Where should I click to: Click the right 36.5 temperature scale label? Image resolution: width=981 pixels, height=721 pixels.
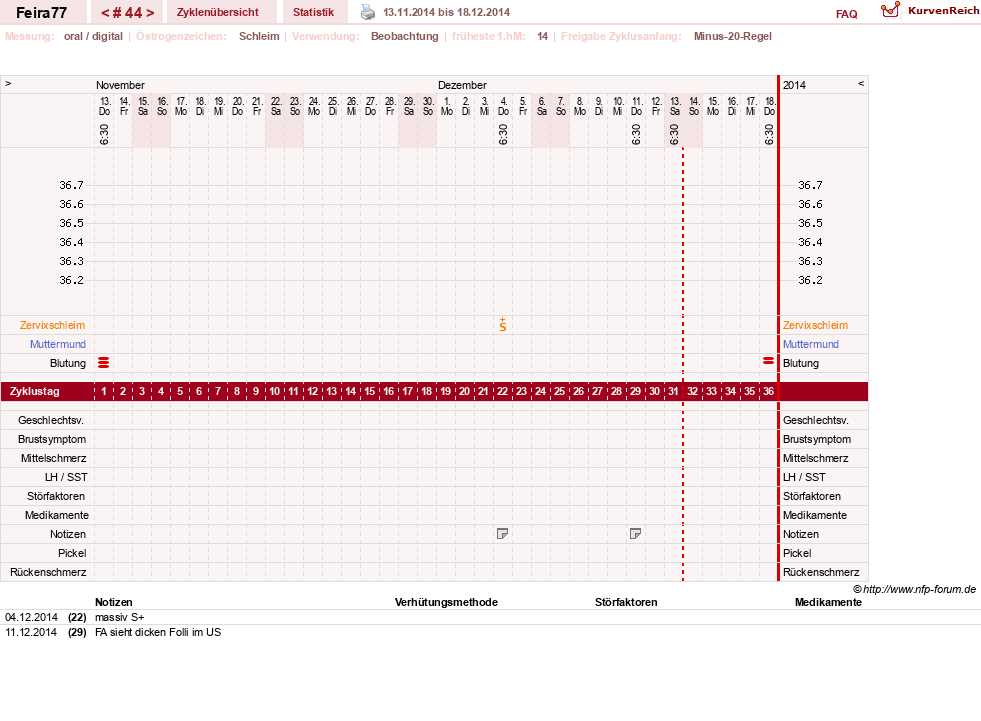pyautogui.click(x=810, y=223)
